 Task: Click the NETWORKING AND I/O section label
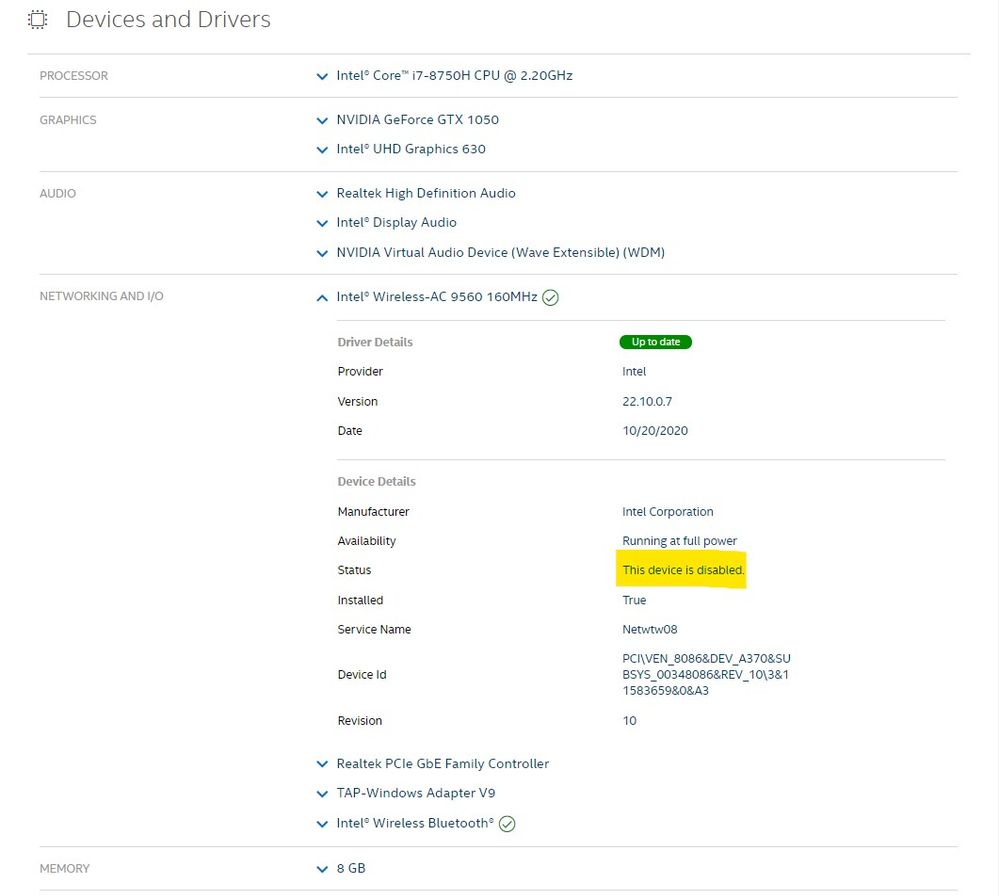101,296
